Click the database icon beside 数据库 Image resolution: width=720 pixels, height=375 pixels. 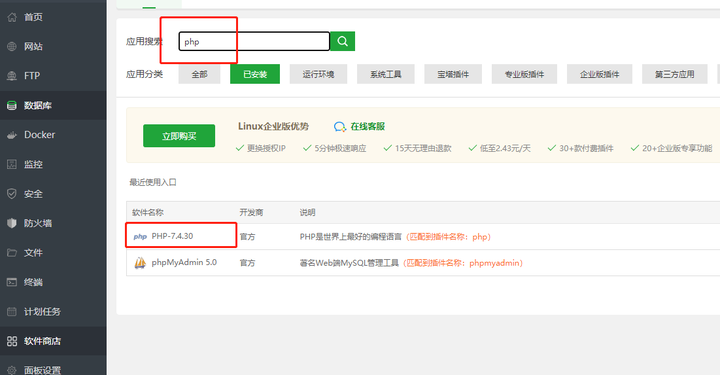[x=12, y=106]
